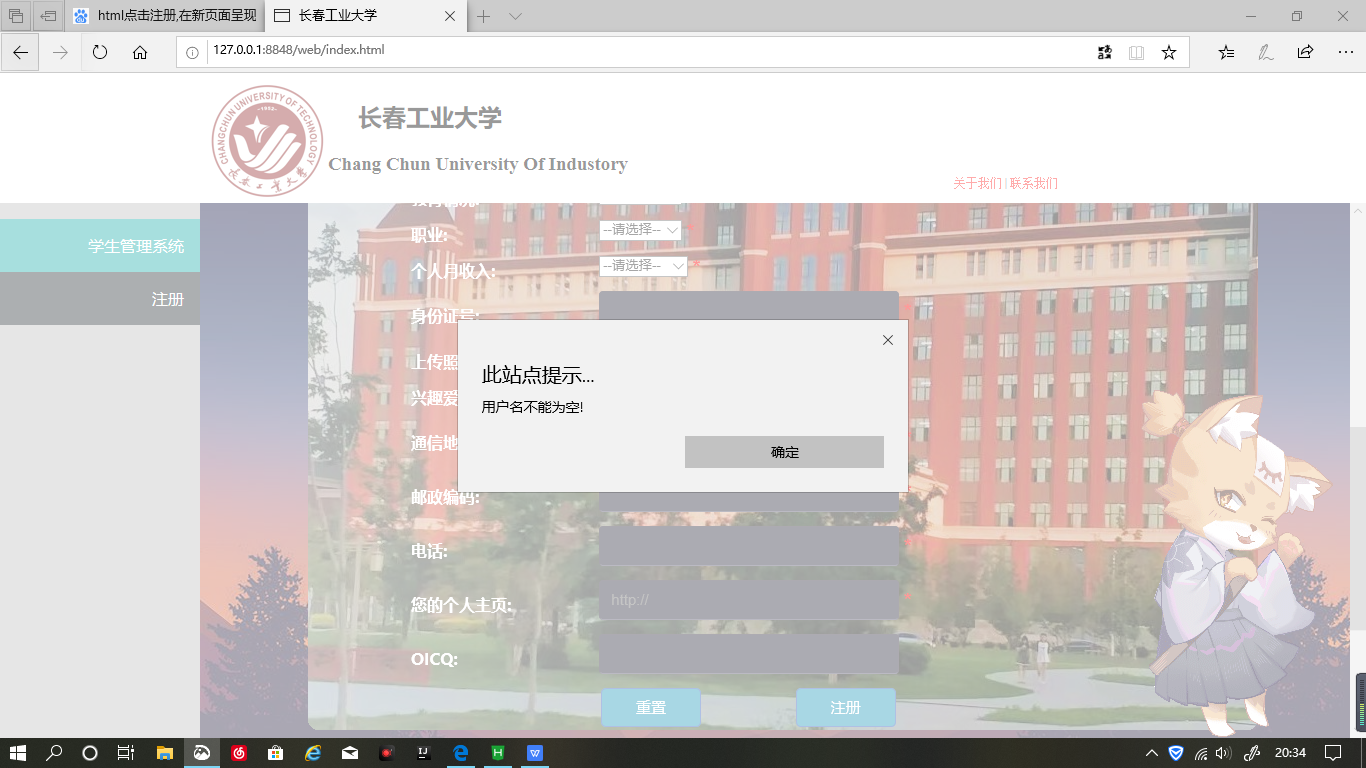Switch to HBuilder on the taskbar
1366x768 pixels.
497,753
